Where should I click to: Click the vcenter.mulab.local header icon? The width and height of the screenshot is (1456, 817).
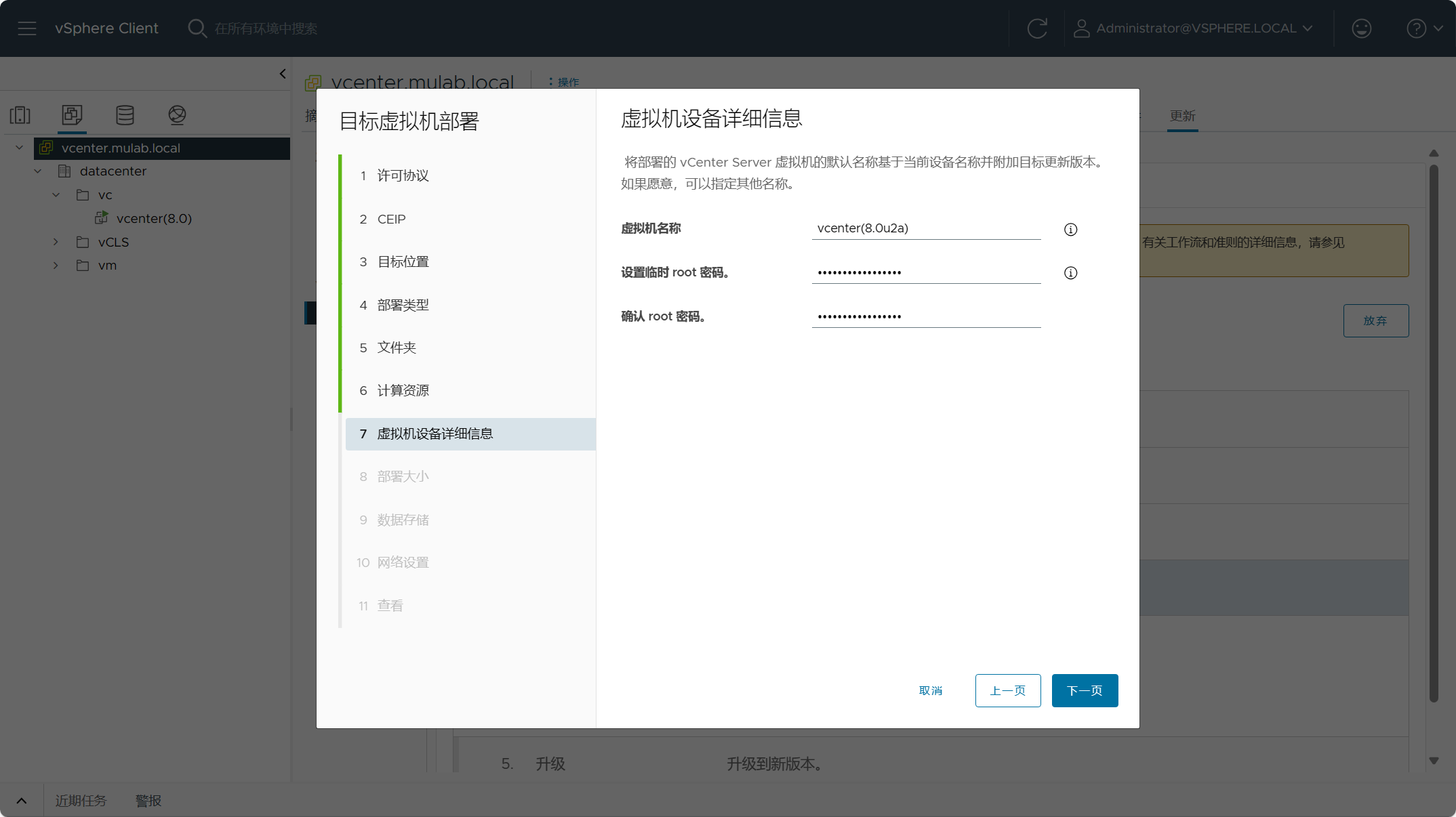click(313, 83)
